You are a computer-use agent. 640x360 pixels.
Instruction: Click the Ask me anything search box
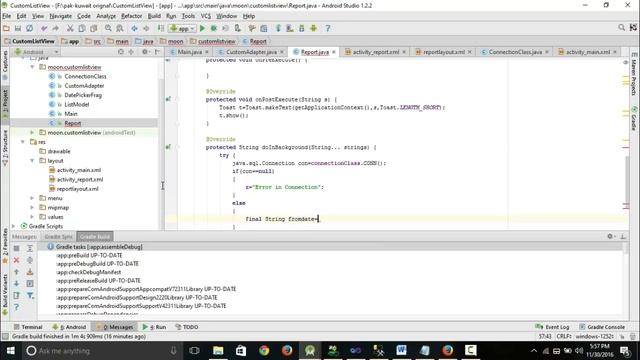tap(100, 351)
